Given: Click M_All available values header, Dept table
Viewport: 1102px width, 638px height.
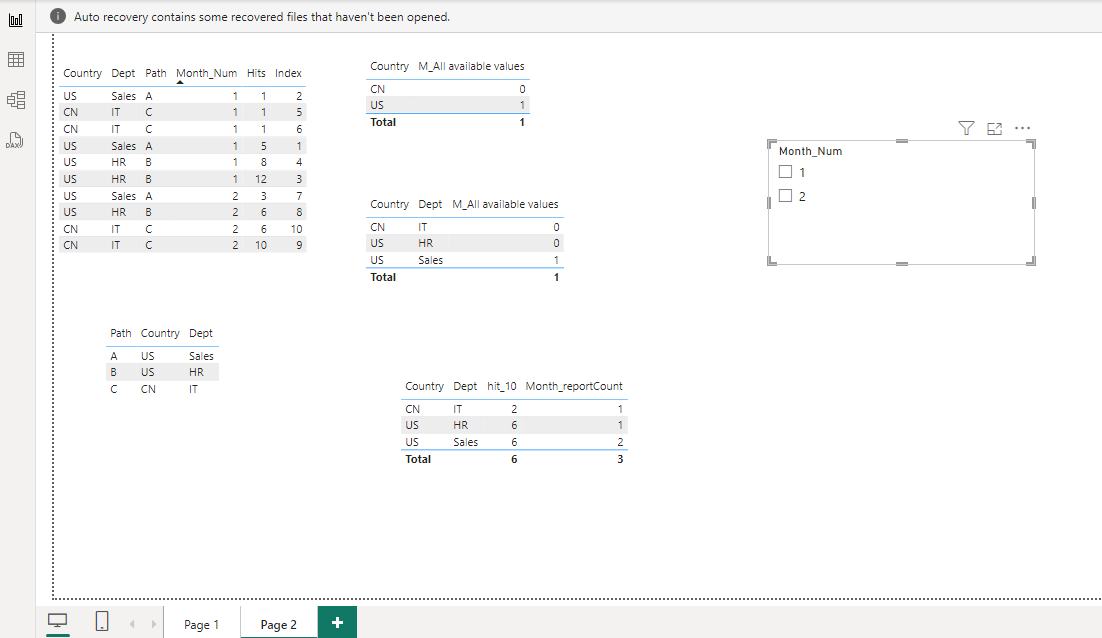Looking at the screenshot, I should point(505,204).
